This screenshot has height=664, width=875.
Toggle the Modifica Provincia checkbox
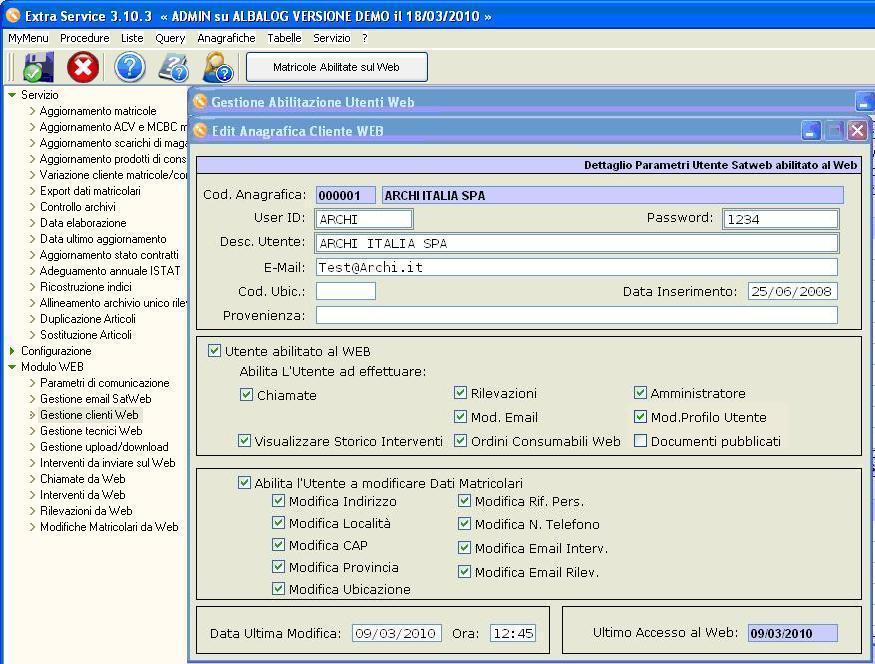click(x=278, y=567)
